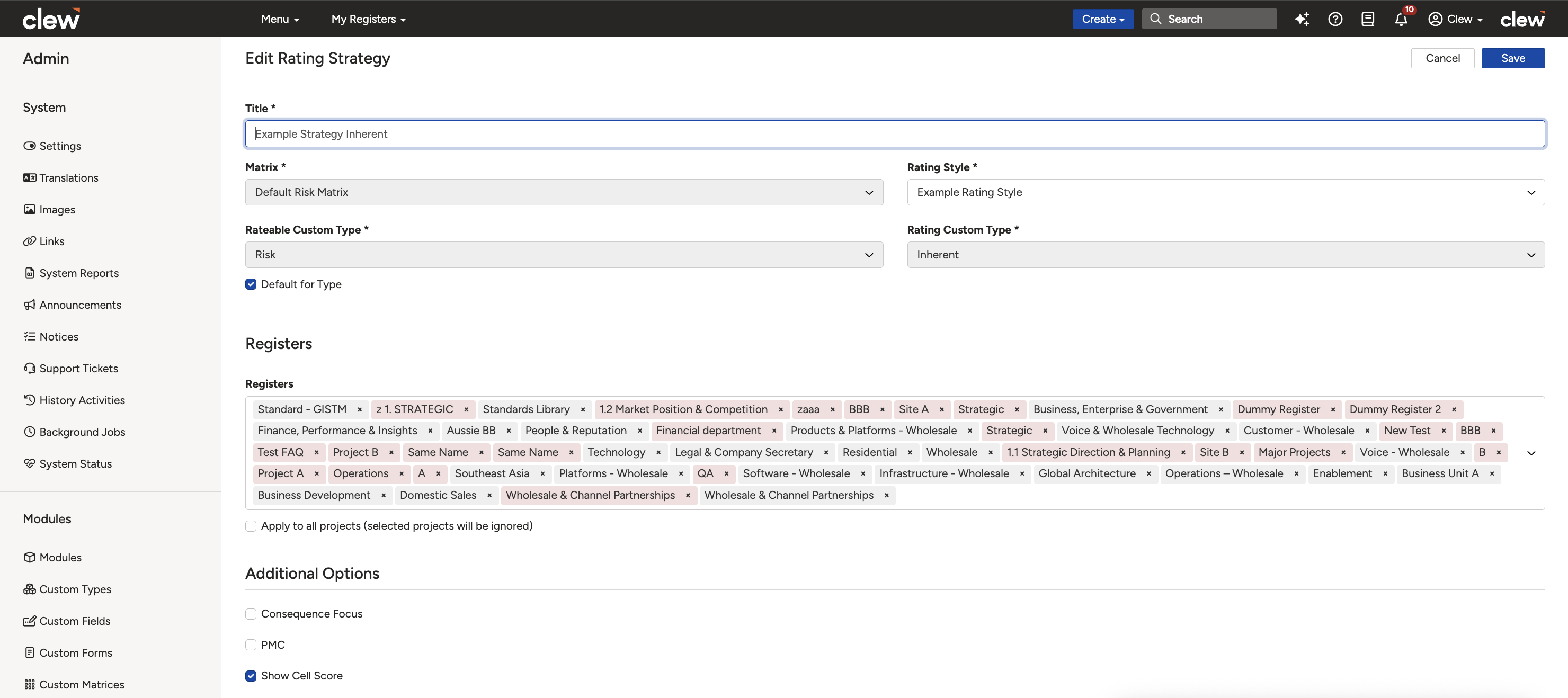The width and height of the screenshot is (1568, 698).
Task: Remove the zaaa register tag
Action: coord(833,409)
